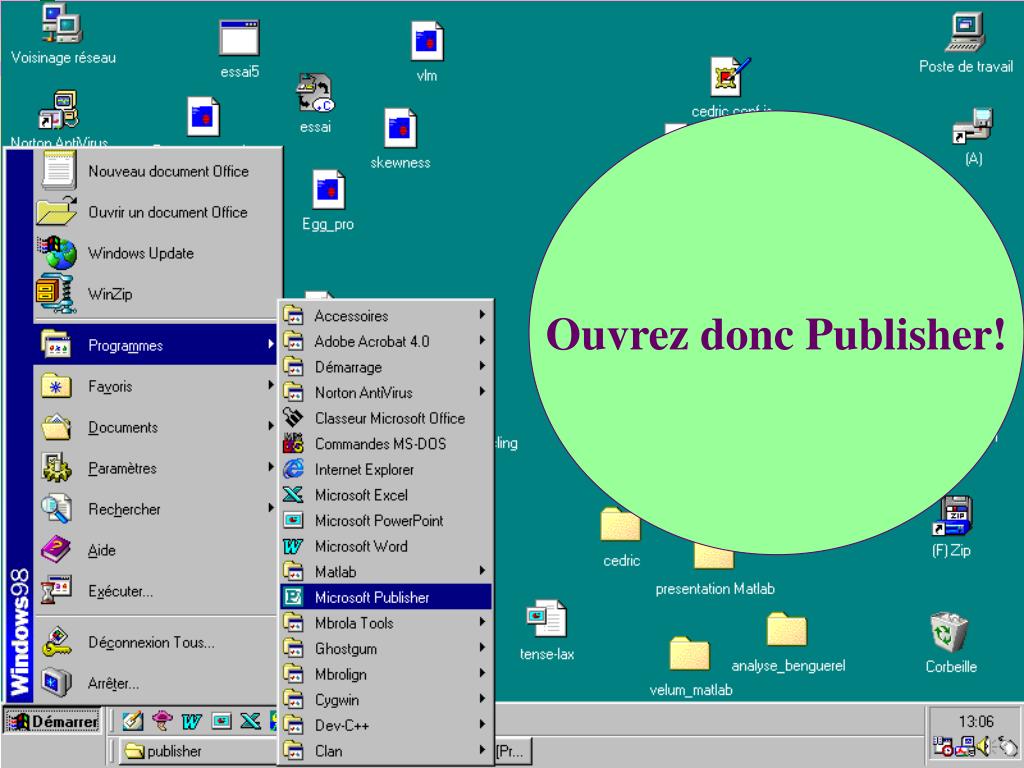Open Commandes MS-DOS from the menu
This screenshot has height=768, width=1024.
tap(386, 443)
